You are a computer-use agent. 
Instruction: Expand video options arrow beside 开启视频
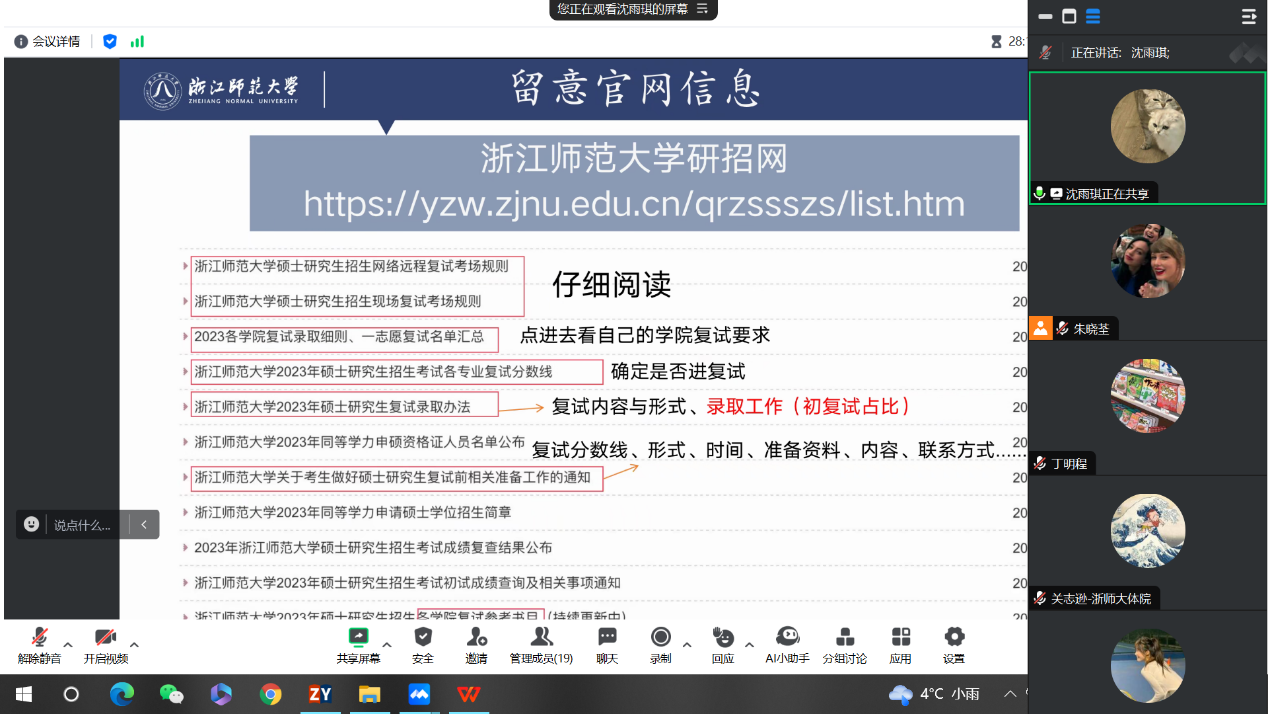click(134, 645)
